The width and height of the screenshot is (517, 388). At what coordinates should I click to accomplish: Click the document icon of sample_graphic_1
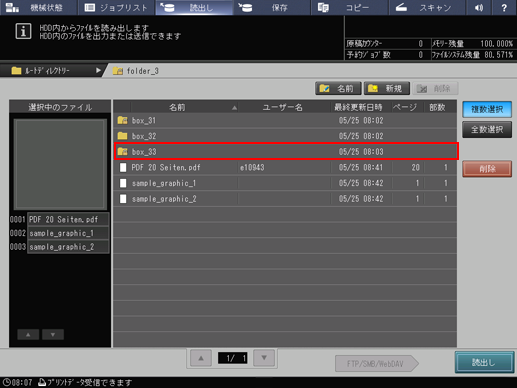pyautogui.click(x=123, y=183)
